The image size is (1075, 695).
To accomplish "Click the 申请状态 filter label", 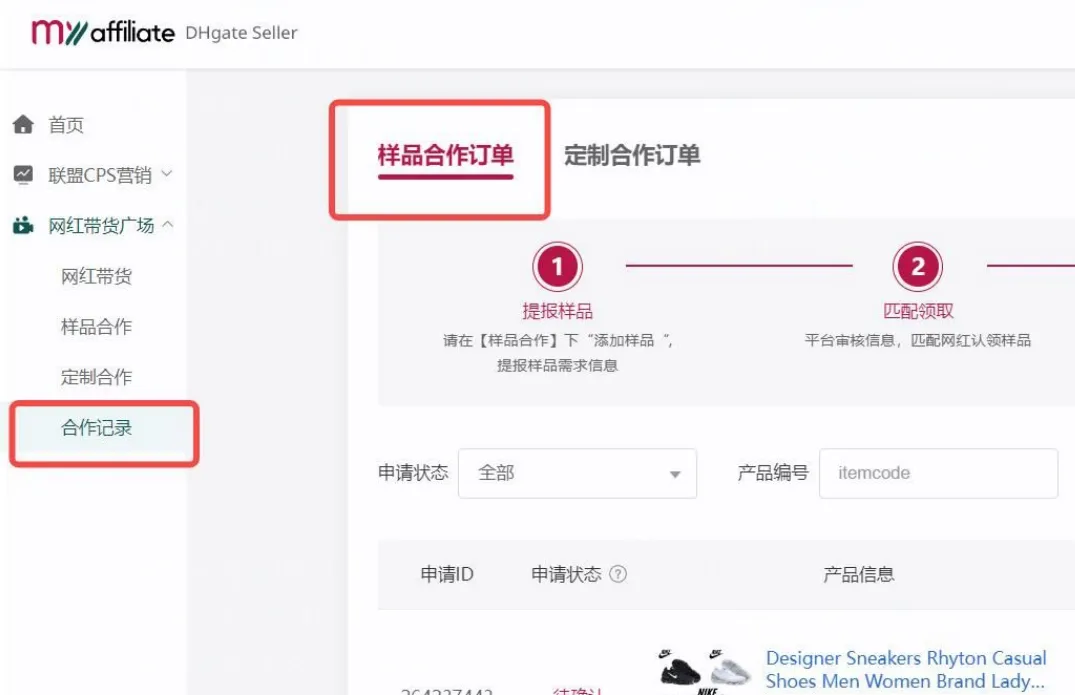I will 413,472.
